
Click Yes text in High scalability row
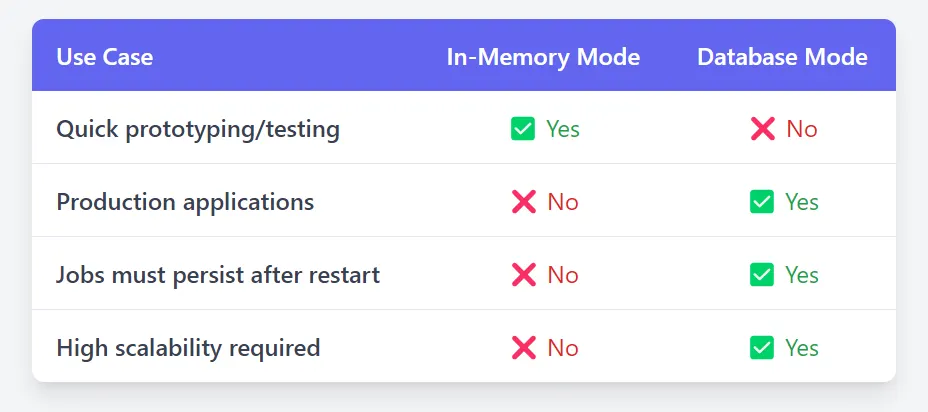point(802,347)
